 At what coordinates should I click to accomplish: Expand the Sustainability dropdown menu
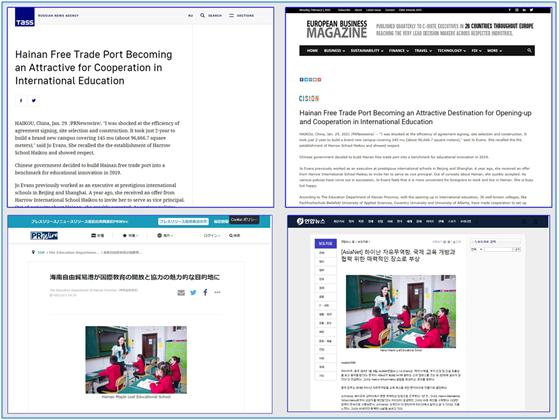pyautogui.click(x=367, y=51)
